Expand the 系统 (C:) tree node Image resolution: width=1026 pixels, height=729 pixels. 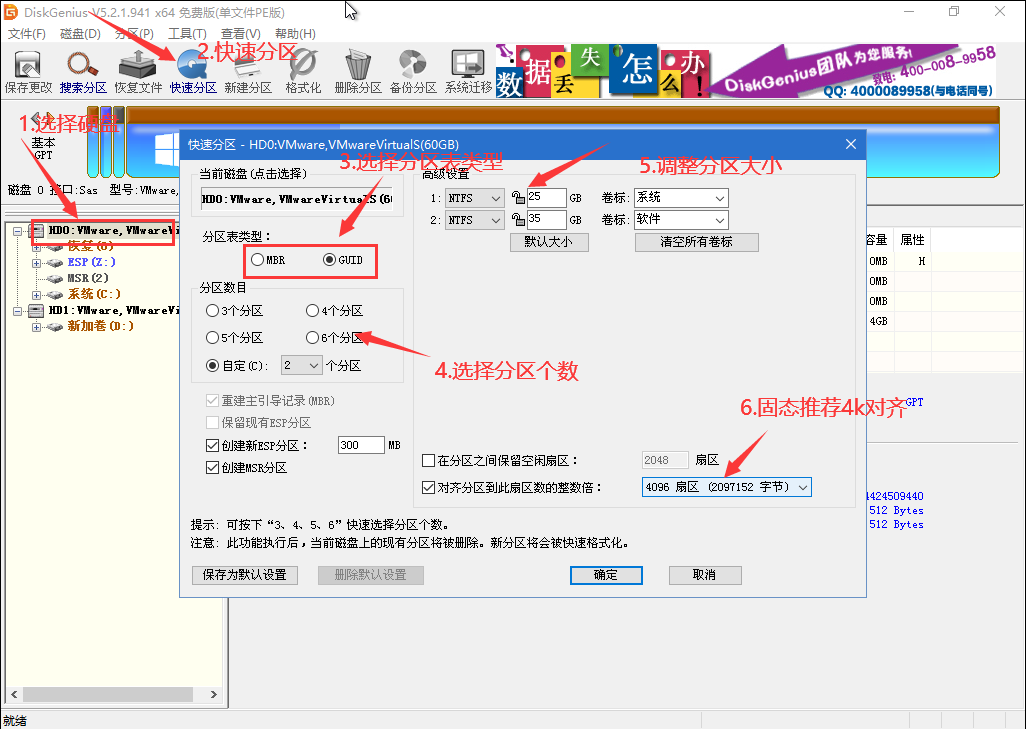coord(37,294)
